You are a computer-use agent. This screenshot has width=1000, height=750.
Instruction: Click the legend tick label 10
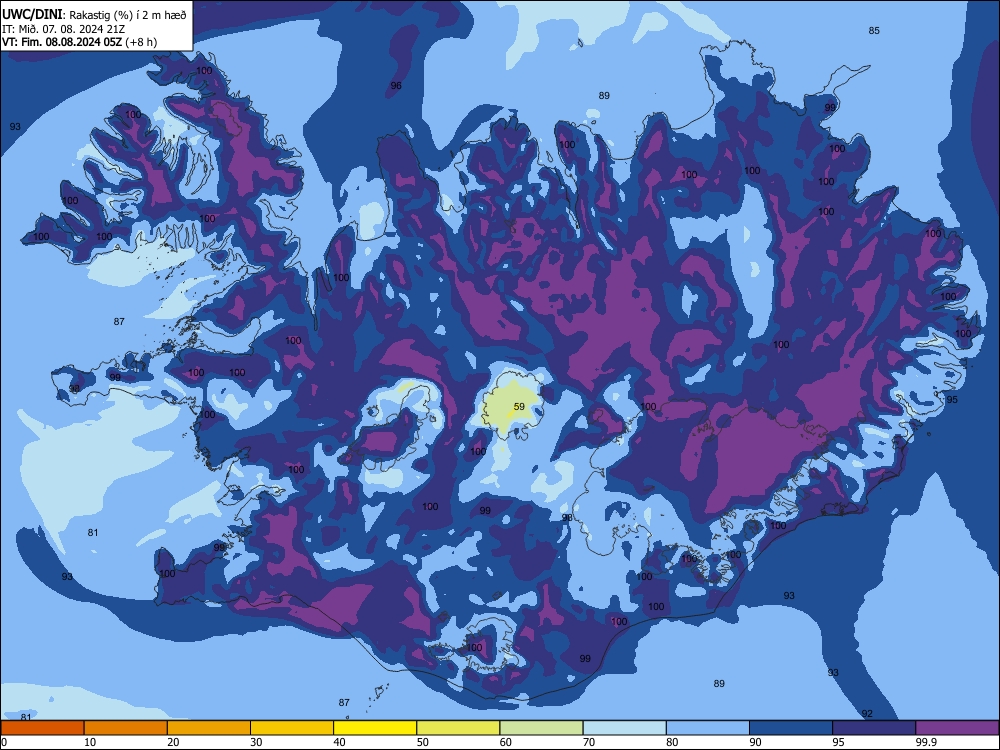coord(90,742)
